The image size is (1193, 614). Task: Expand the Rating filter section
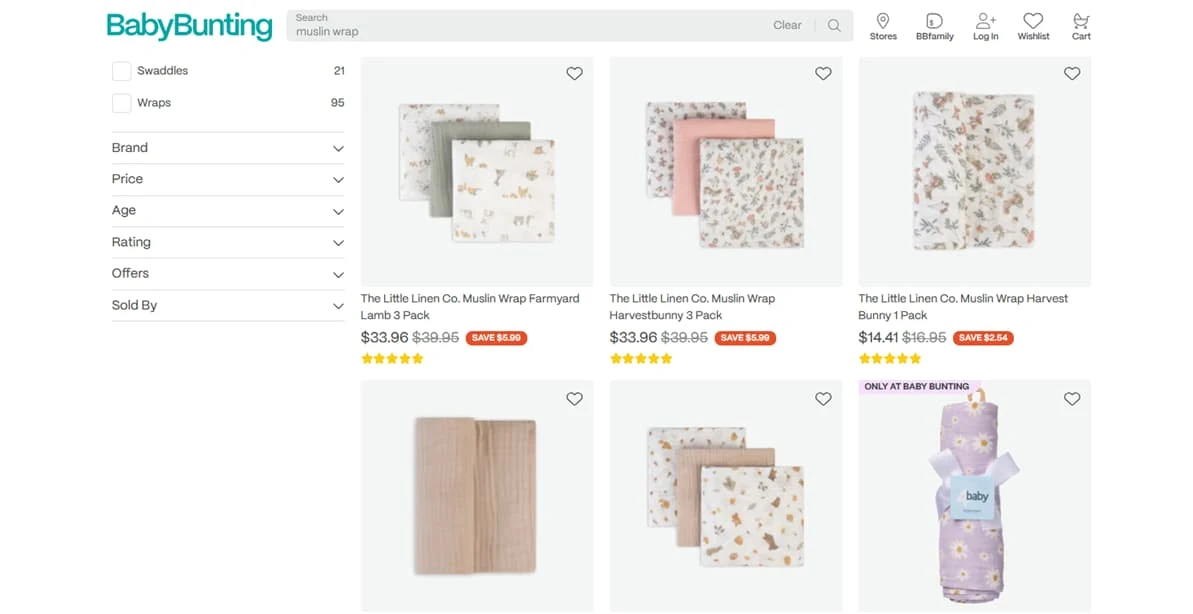coord(228,242)
